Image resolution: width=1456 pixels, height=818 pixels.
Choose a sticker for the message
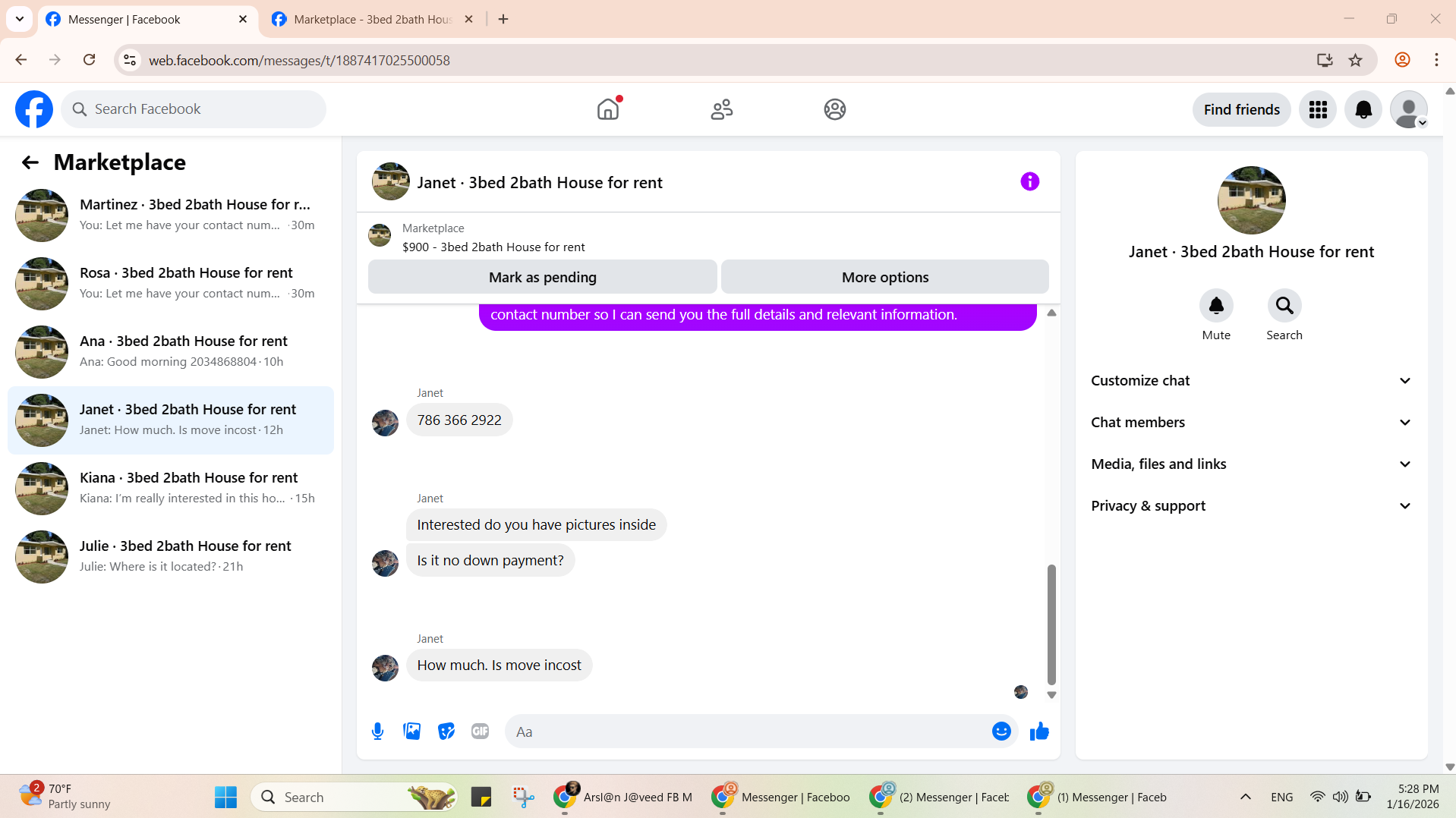pos(446,731)
